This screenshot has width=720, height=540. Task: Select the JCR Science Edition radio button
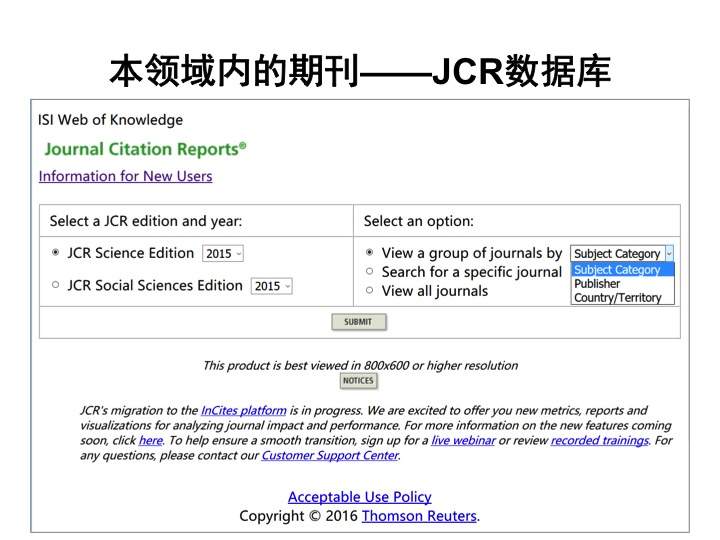[x=56, y=252]
